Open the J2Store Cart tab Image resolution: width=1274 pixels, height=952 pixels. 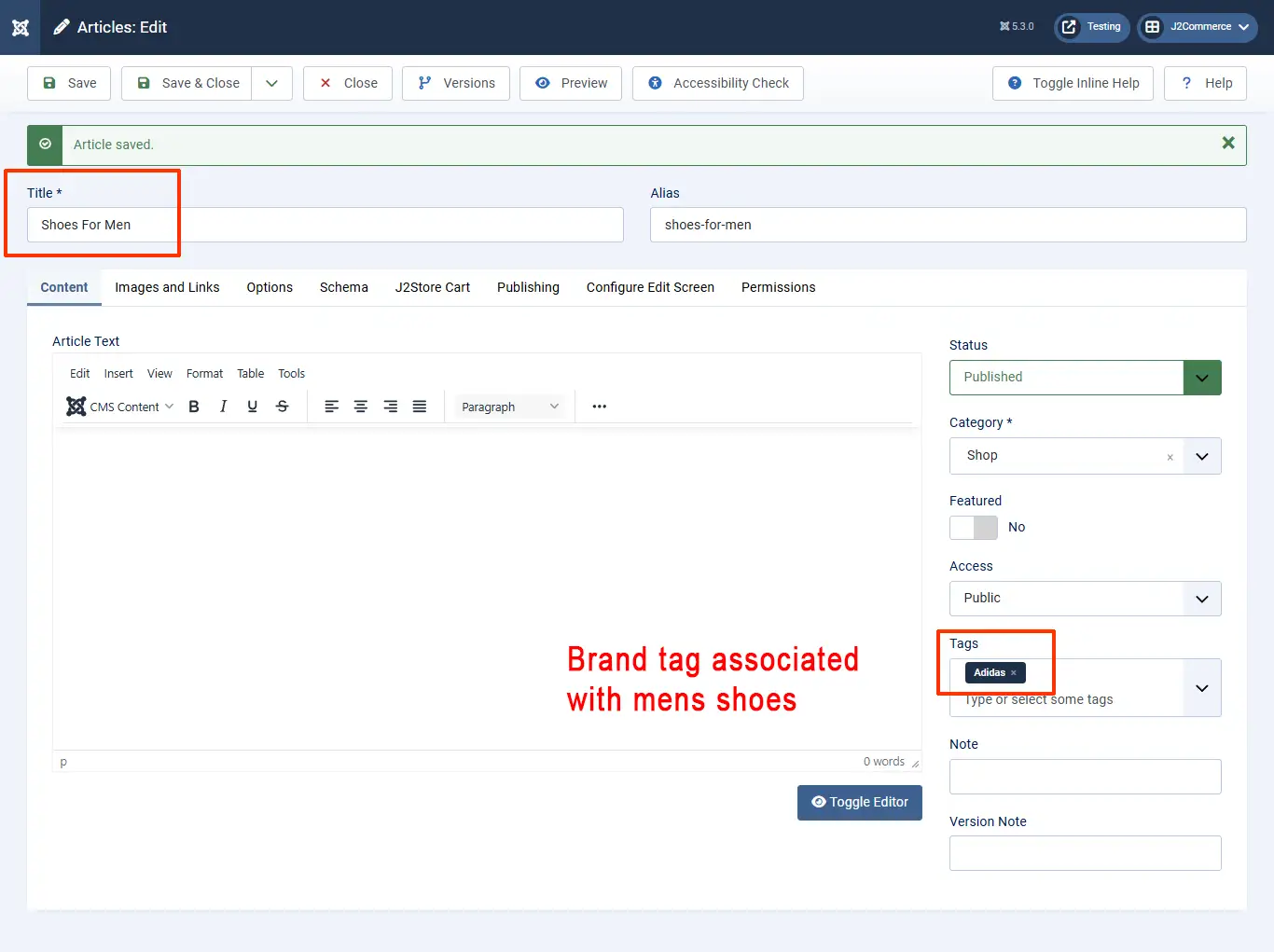click(433, 287)
